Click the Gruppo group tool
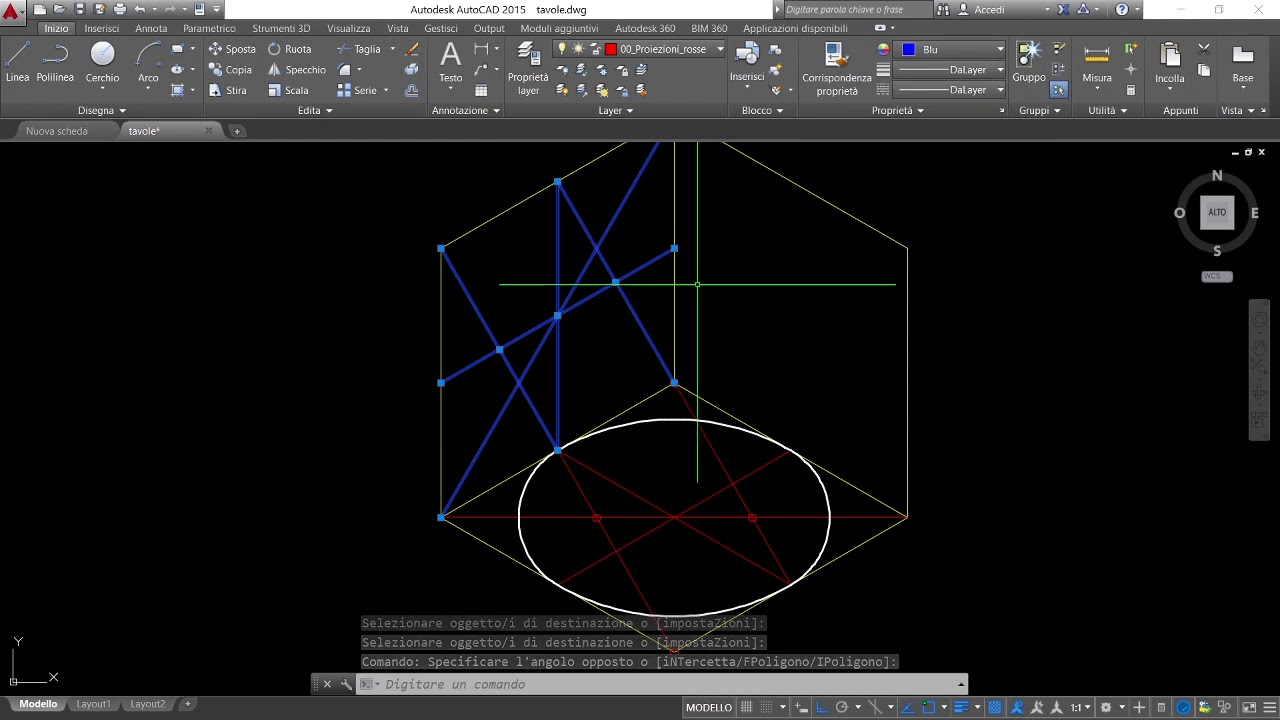1280x720 pixels. click(1029, 62)
